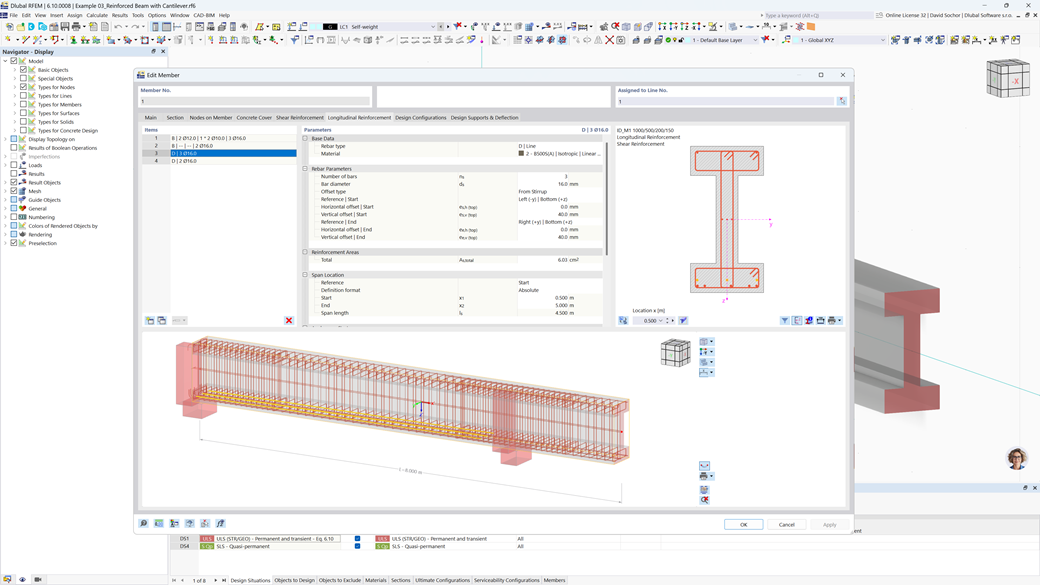
Task: Toggle the Rendering checkbox in the navigator
Action: pos(13,235)
